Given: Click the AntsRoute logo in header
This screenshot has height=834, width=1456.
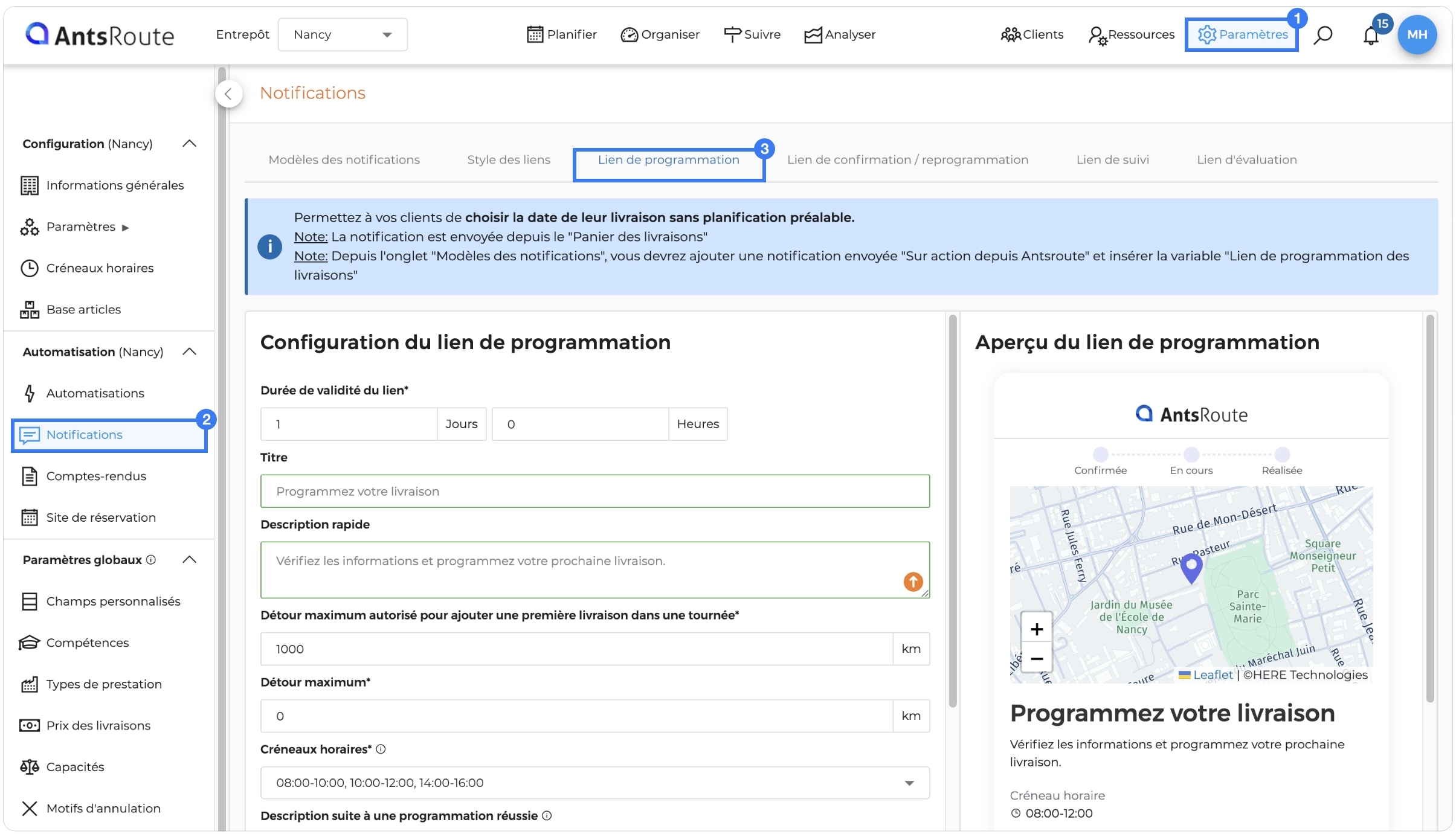Looking at the screenshot, I should 100,34.
